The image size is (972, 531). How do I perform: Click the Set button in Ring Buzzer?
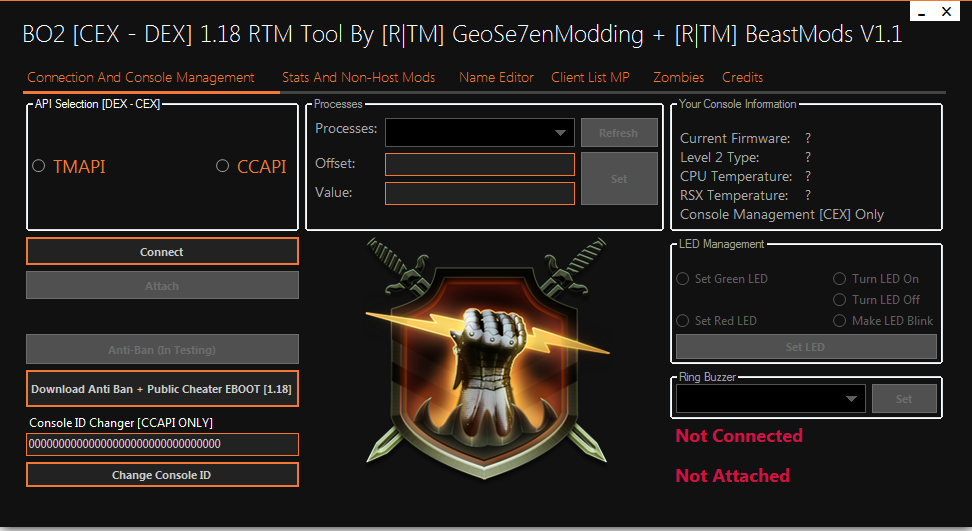[x=904, y=399]
